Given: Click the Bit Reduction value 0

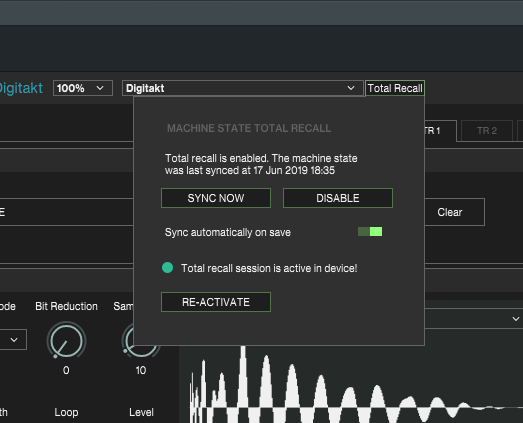Looking at the screenshot, I should (x=66, y=370).
